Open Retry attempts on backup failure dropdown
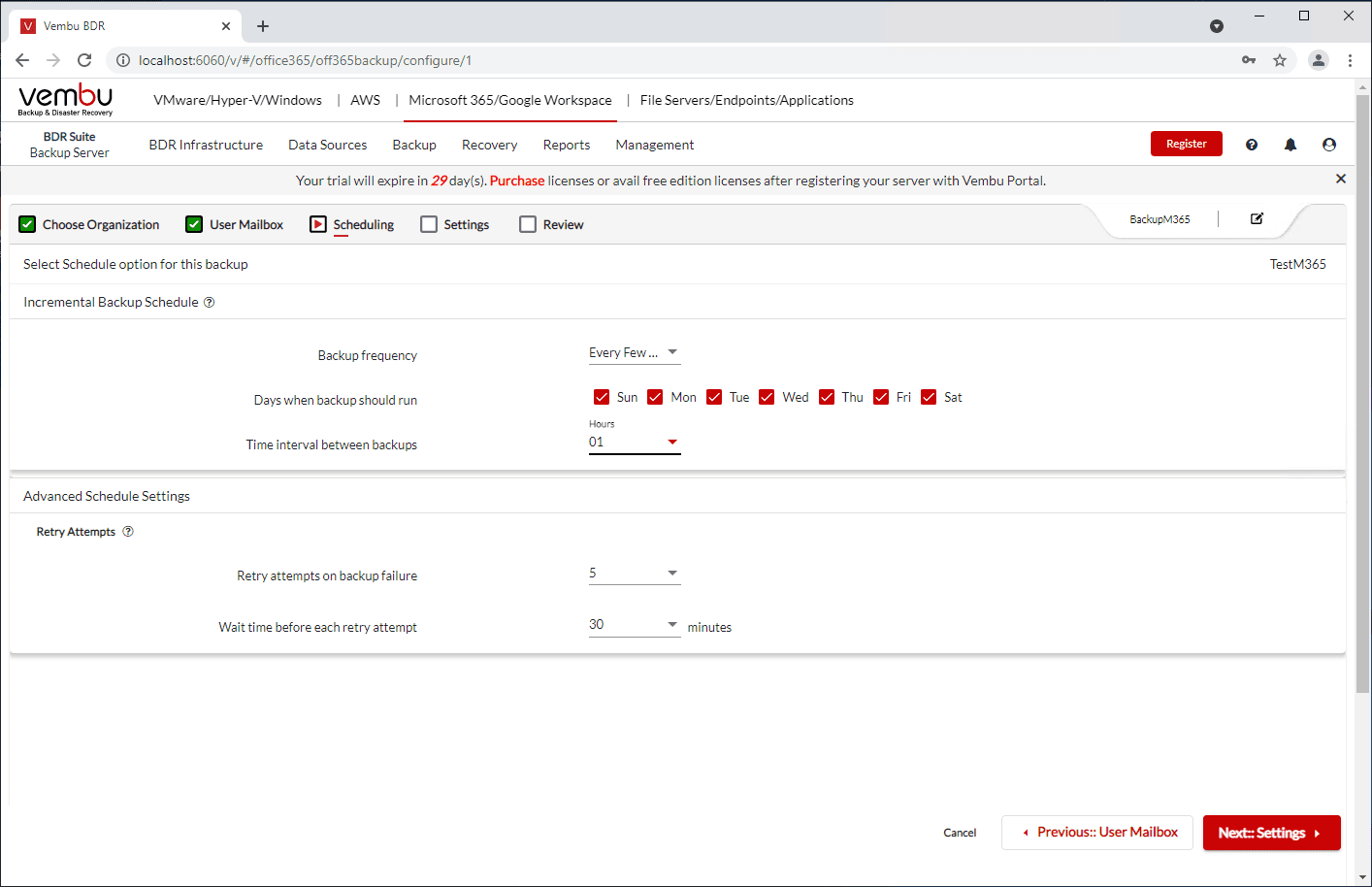The image size is (1372, 887). (635, 574)
